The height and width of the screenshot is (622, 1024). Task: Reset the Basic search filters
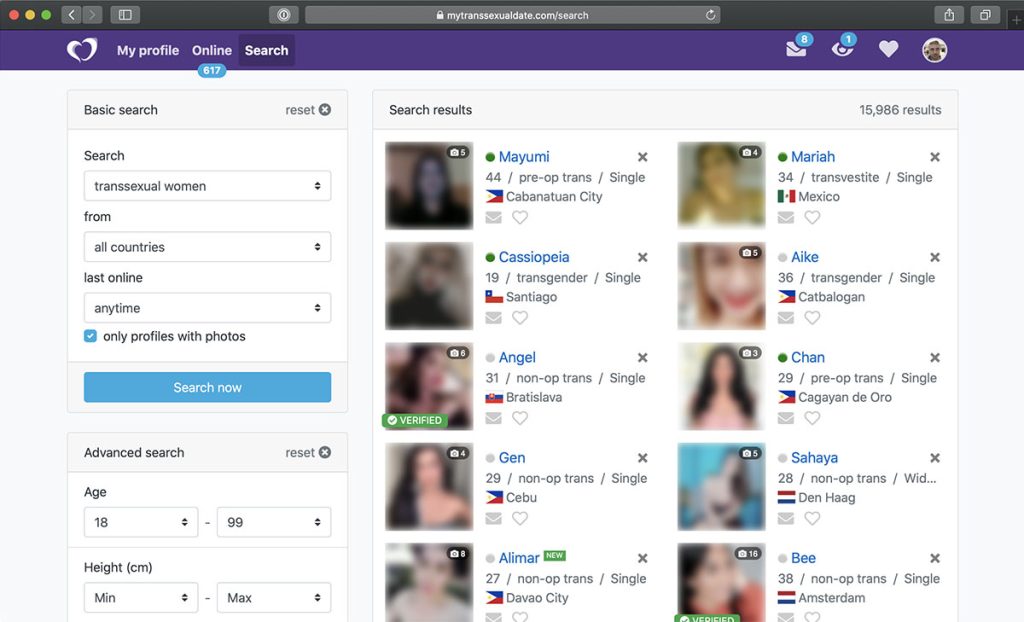pyautogui.click(x=308, y=110)
